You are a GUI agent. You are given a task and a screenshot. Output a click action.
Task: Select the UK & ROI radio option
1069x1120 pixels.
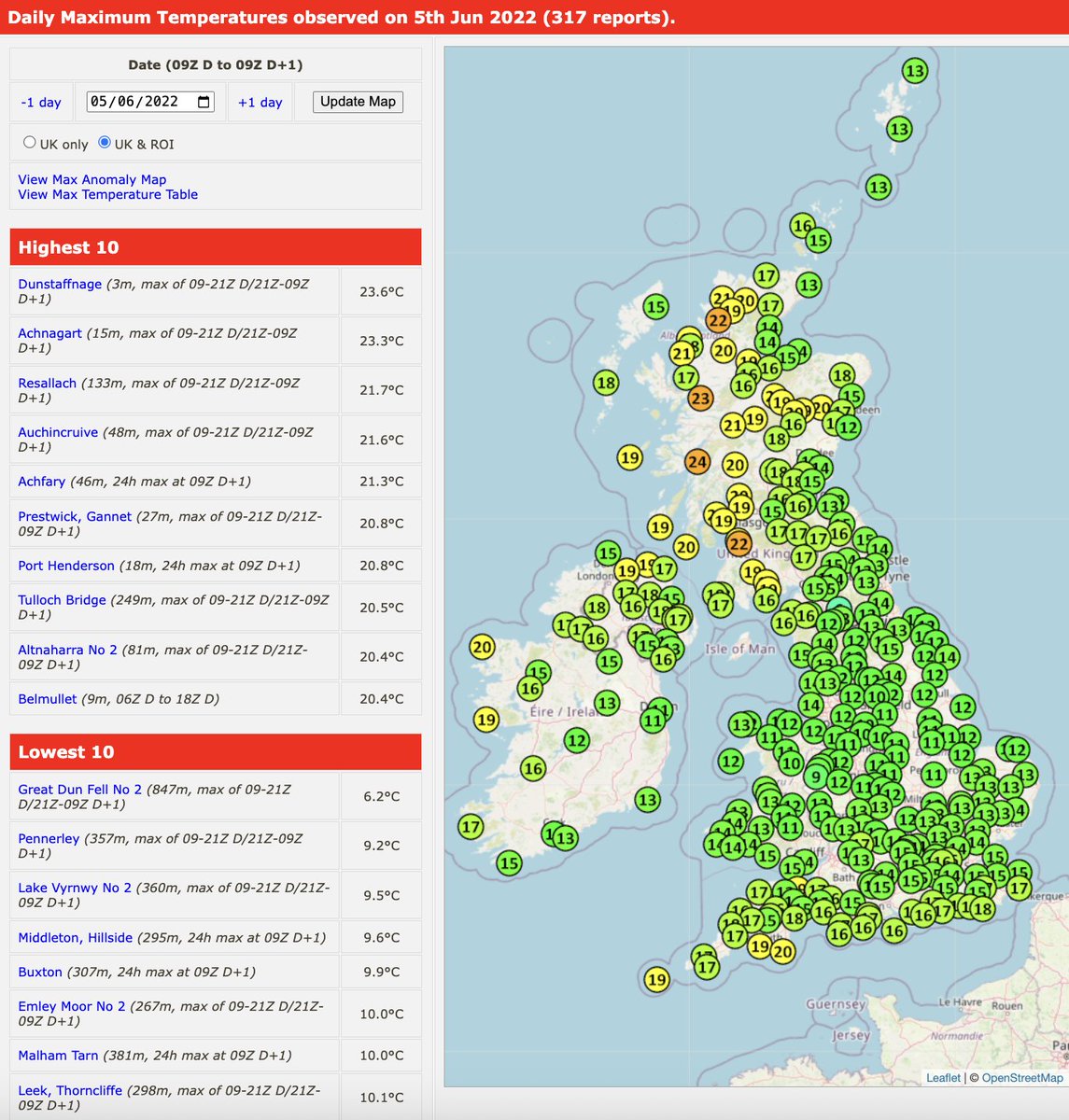105,143
